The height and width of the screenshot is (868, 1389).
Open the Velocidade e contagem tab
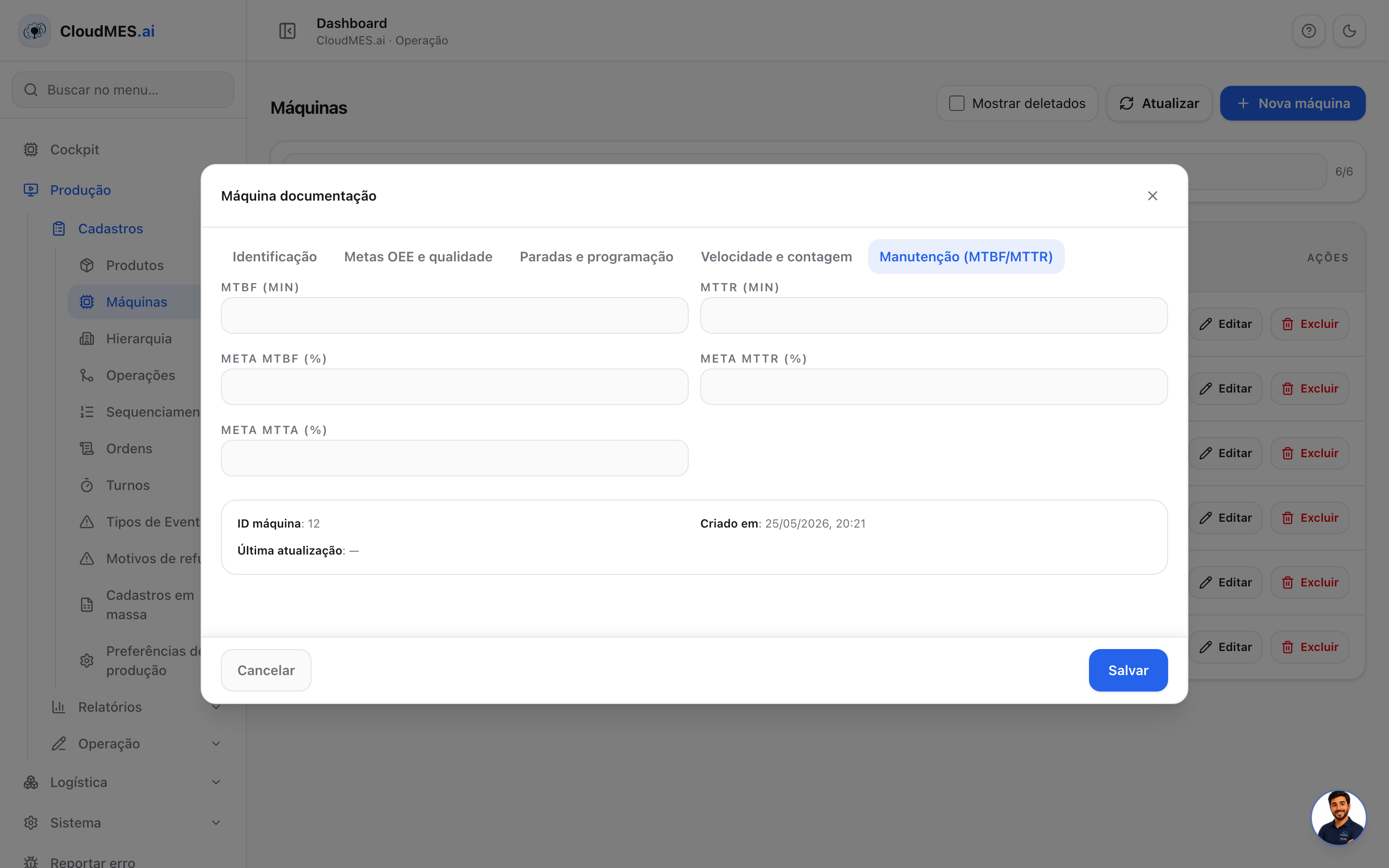click(776, 257)
